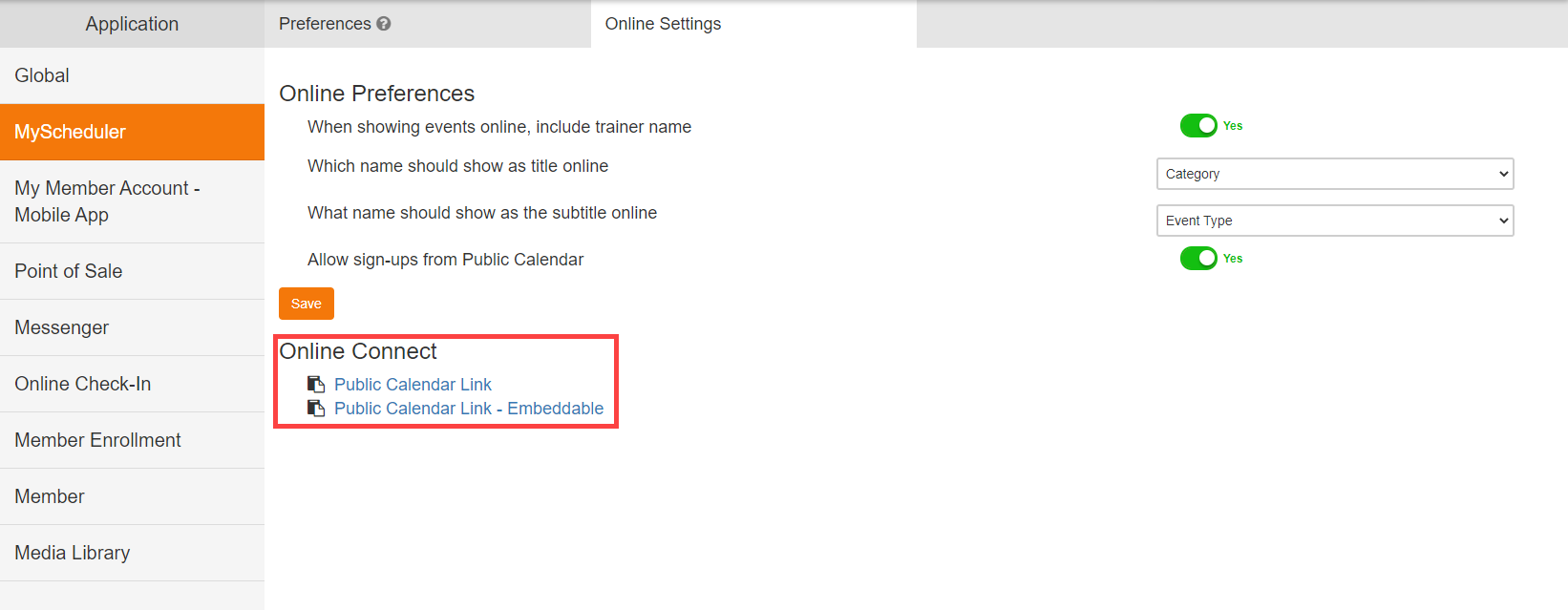Open the Messenger settings section
Image resolution: width=1568 pixels, height=610 pixels.
(132, 327)
